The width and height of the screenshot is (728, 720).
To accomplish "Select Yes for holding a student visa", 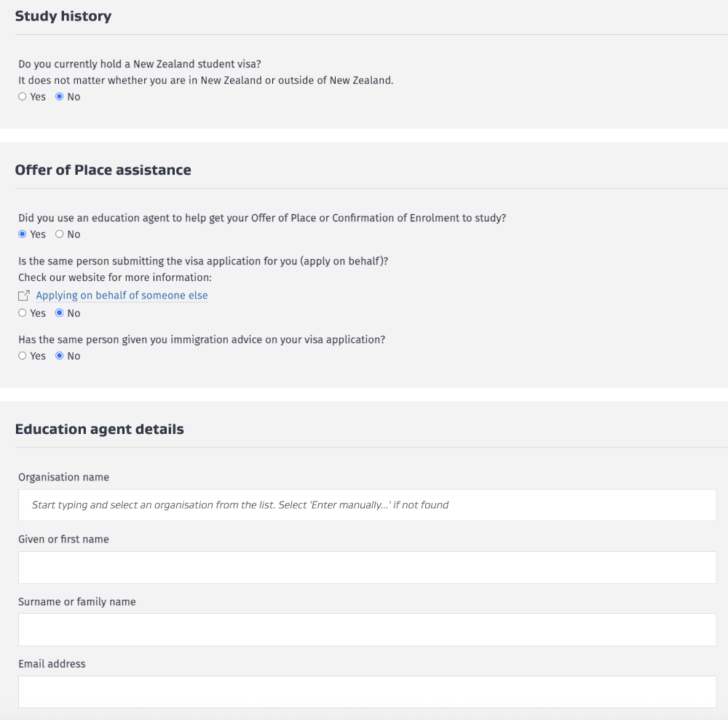I will [24, 97].
